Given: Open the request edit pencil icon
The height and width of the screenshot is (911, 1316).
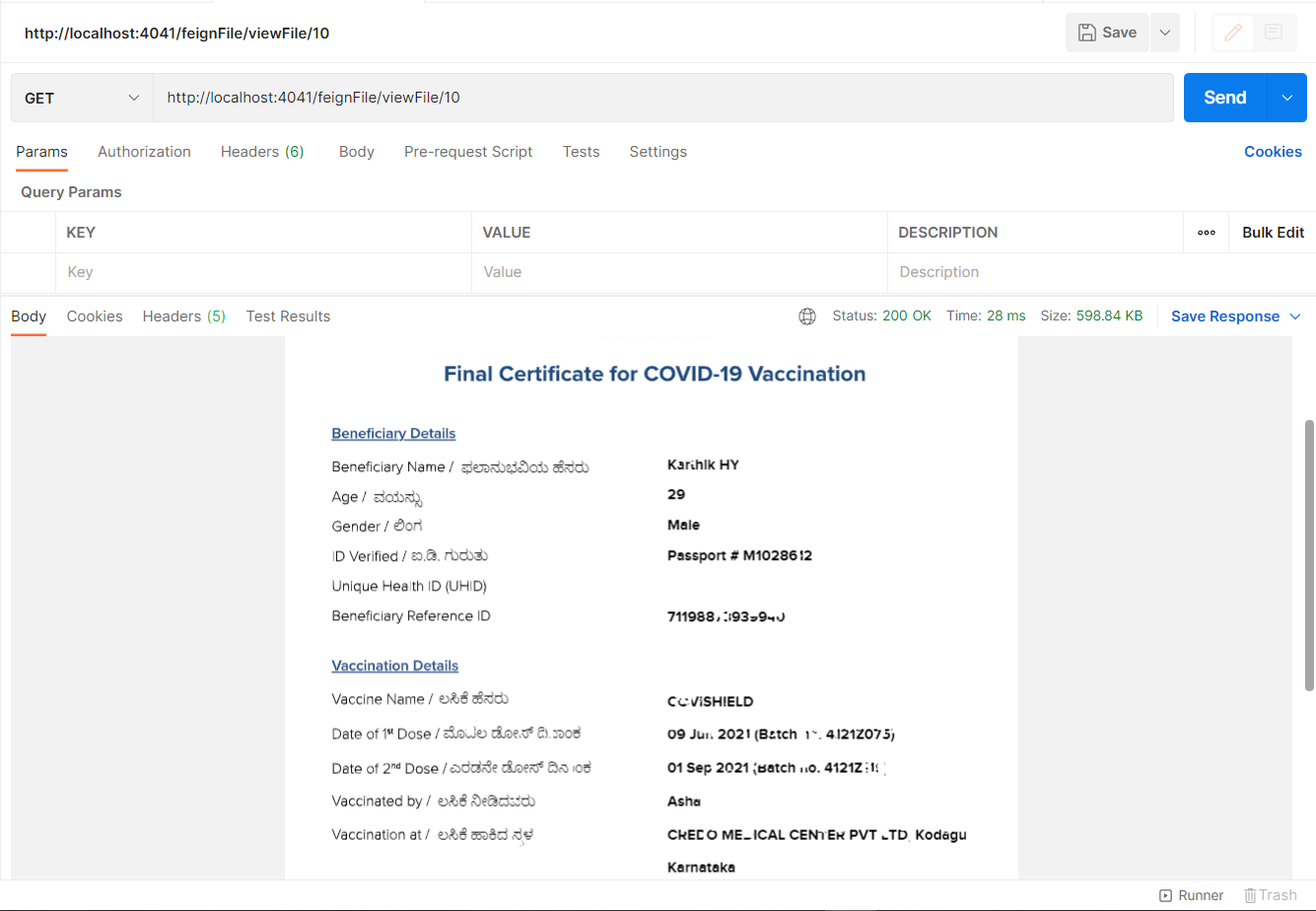Looking at the screenshot, I should (x=1232, y=33).
